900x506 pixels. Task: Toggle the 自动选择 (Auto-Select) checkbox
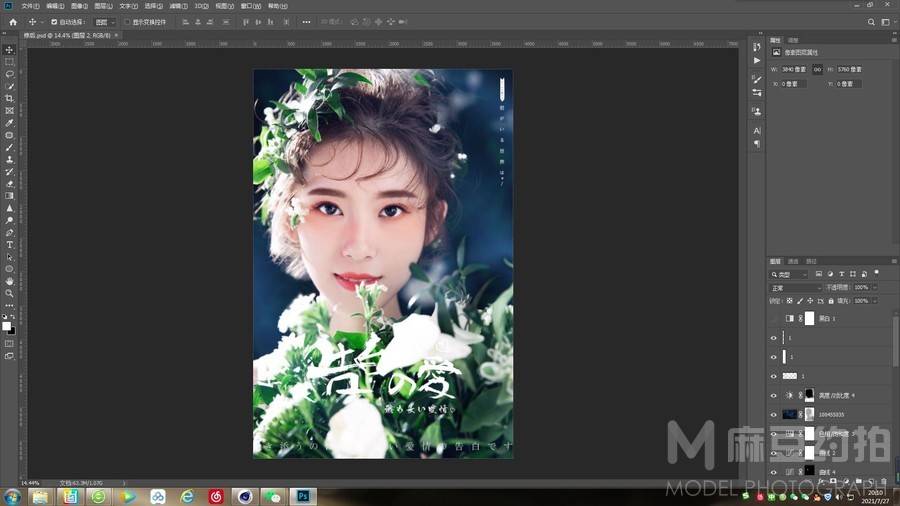click(x=54, y=21)
